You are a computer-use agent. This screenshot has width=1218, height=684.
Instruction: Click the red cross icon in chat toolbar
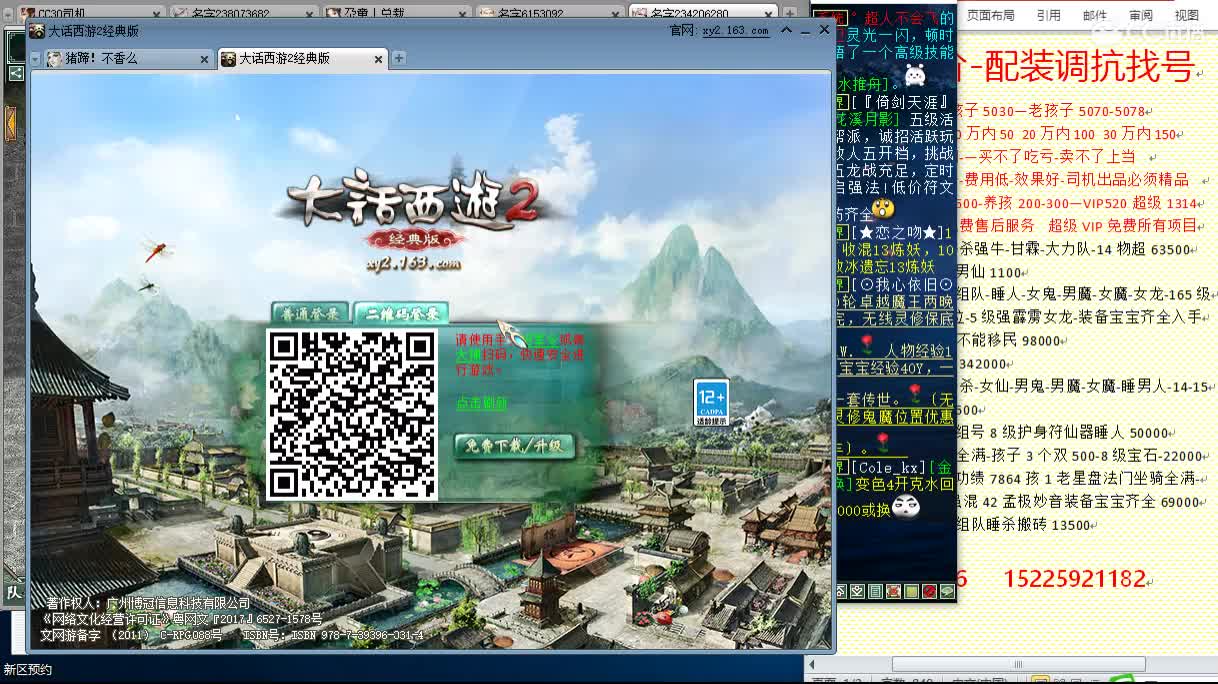[x=894, y=592]
